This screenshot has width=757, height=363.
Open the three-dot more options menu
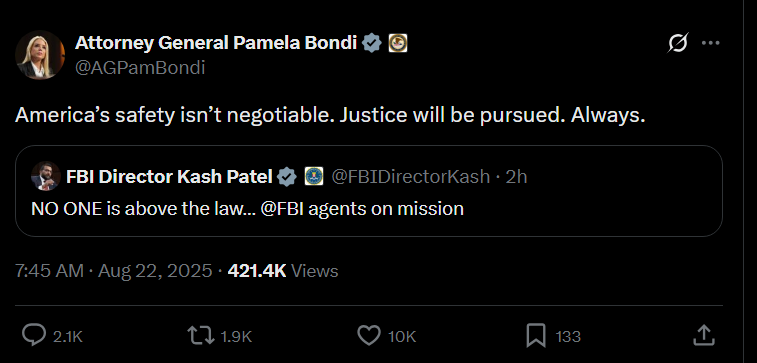pos(711,43)
